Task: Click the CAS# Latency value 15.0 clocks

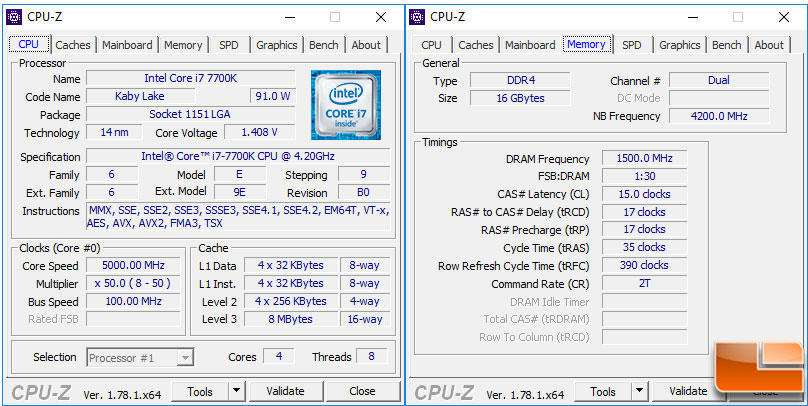Action: (644, 194)
